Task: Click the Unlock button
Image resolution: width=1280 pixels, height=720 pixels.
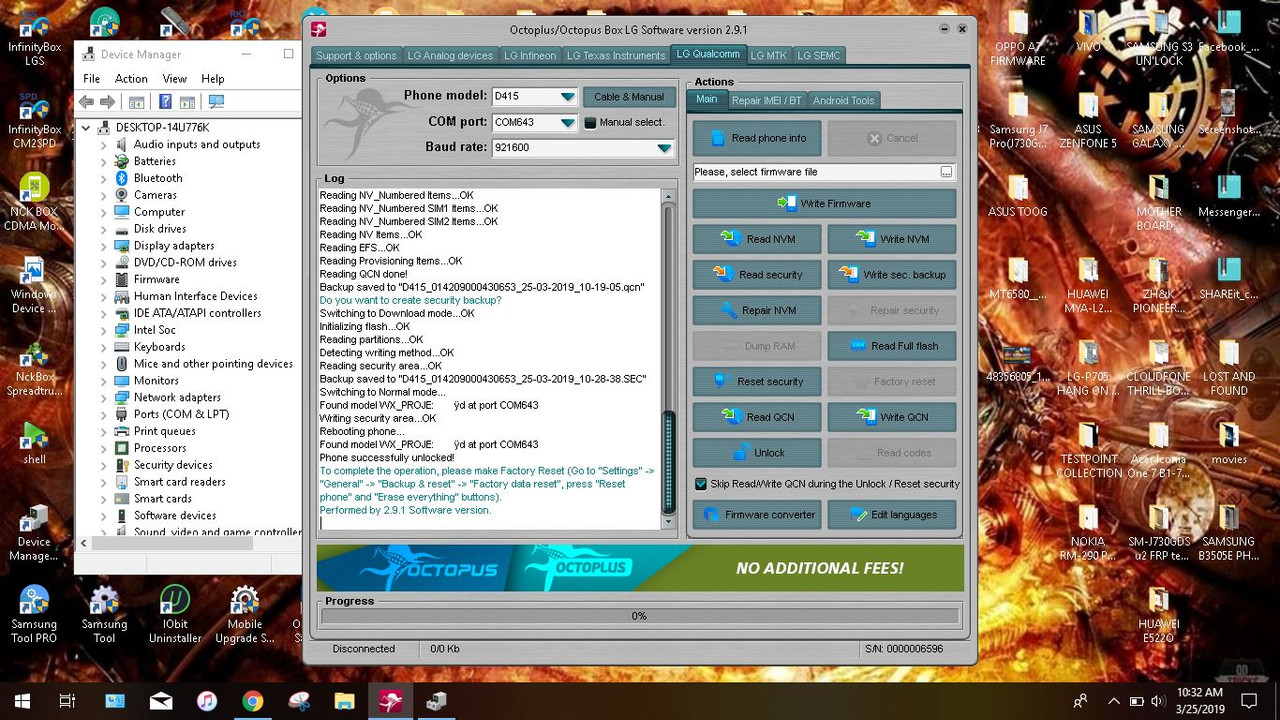Action: pyautogui.click(x=757, y=453)
